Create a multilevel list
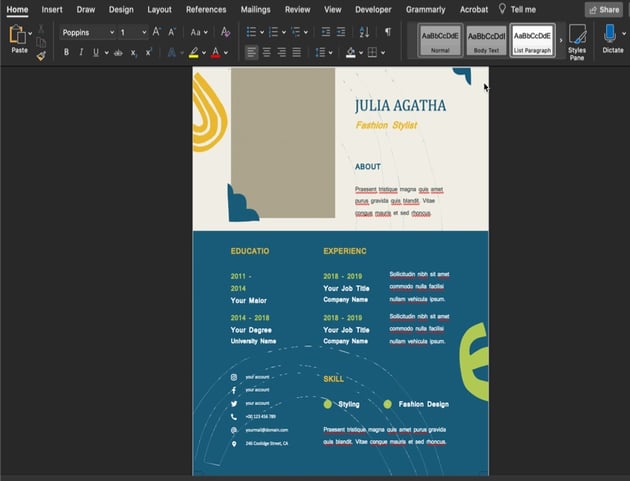630x481 pixels. pyautogui.click(x=295, y=32)
